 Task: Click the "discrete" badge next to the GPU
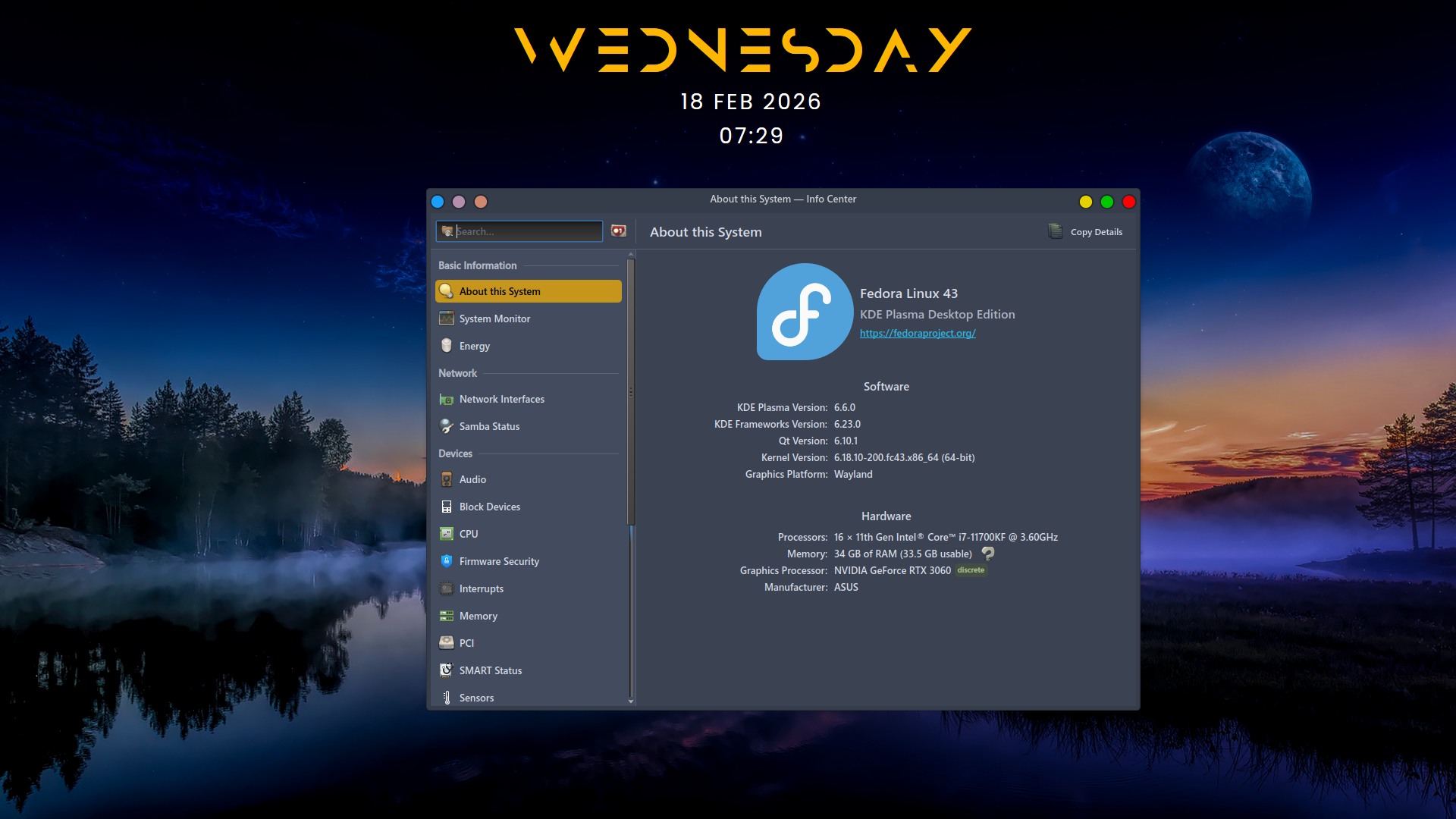point(971,570)
